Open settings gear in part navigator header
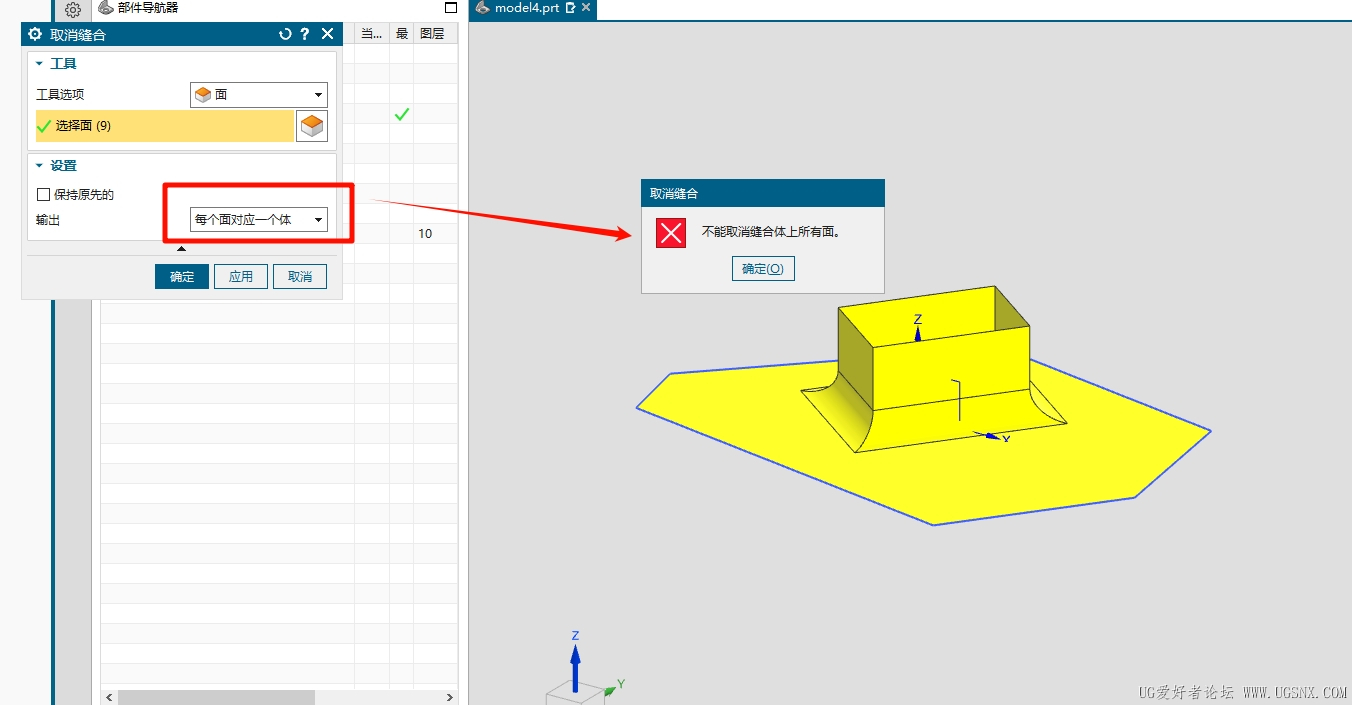1352x705 pixels. (x=72, y=10)
